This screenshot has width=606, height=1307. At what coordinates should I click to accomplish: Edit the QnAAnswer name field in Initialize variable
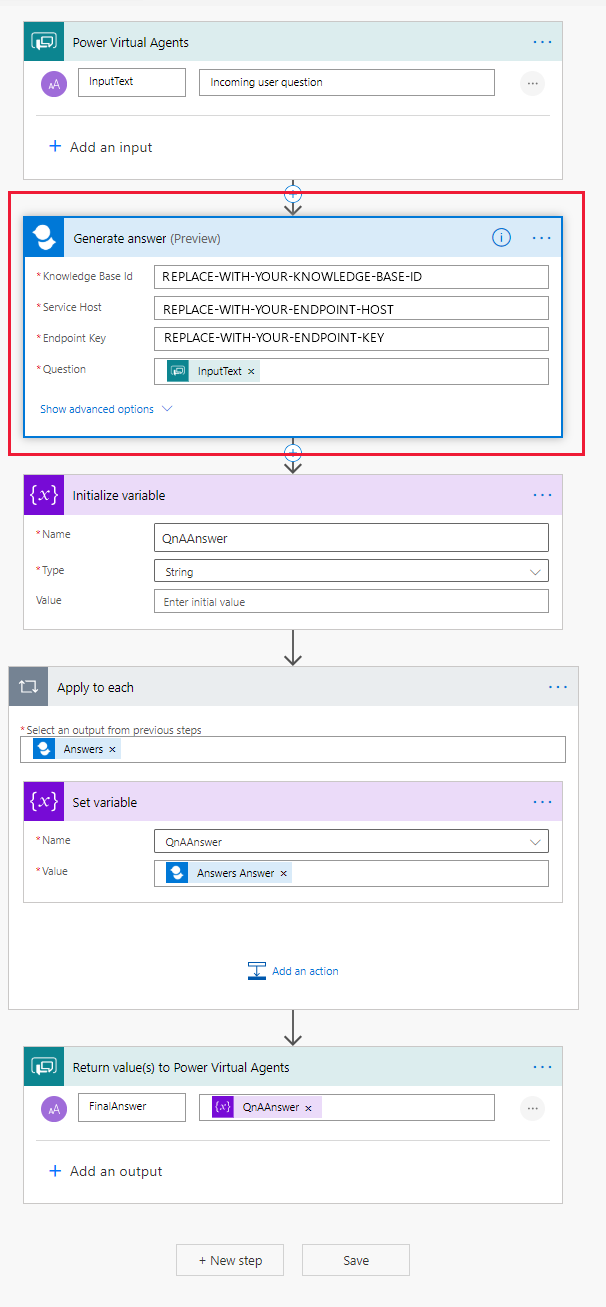point(351,538)
